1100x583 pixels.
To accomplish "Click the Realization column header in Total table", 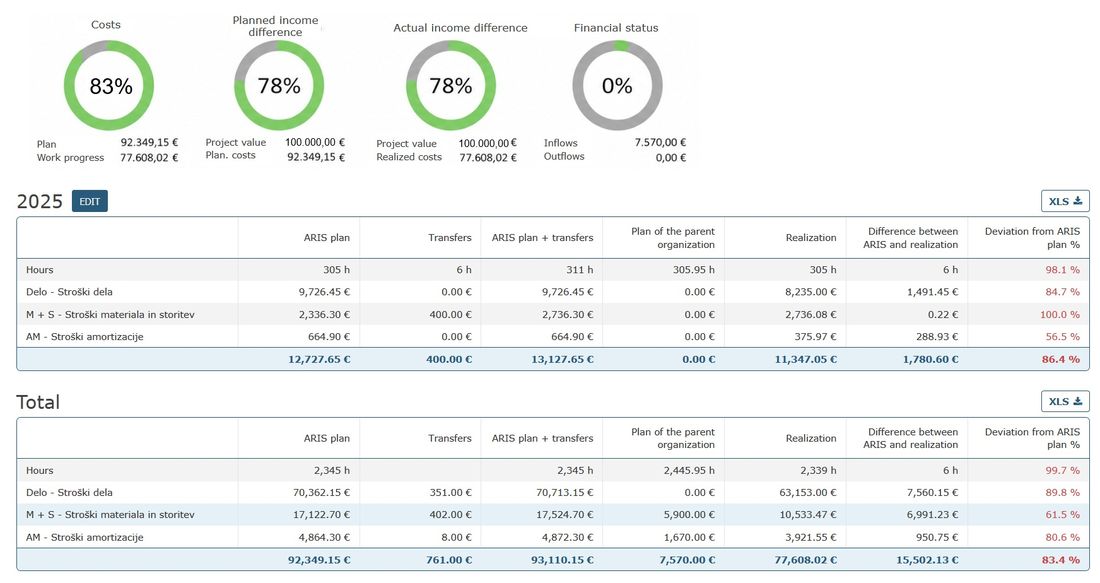I will click(x=811, y=438).
